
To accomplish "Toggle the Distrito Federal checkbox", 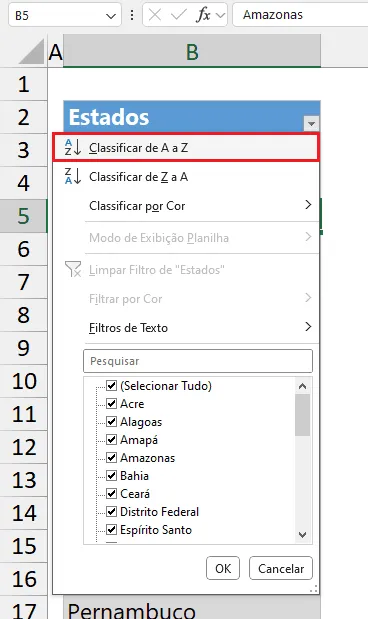I will tap(112, 512).
